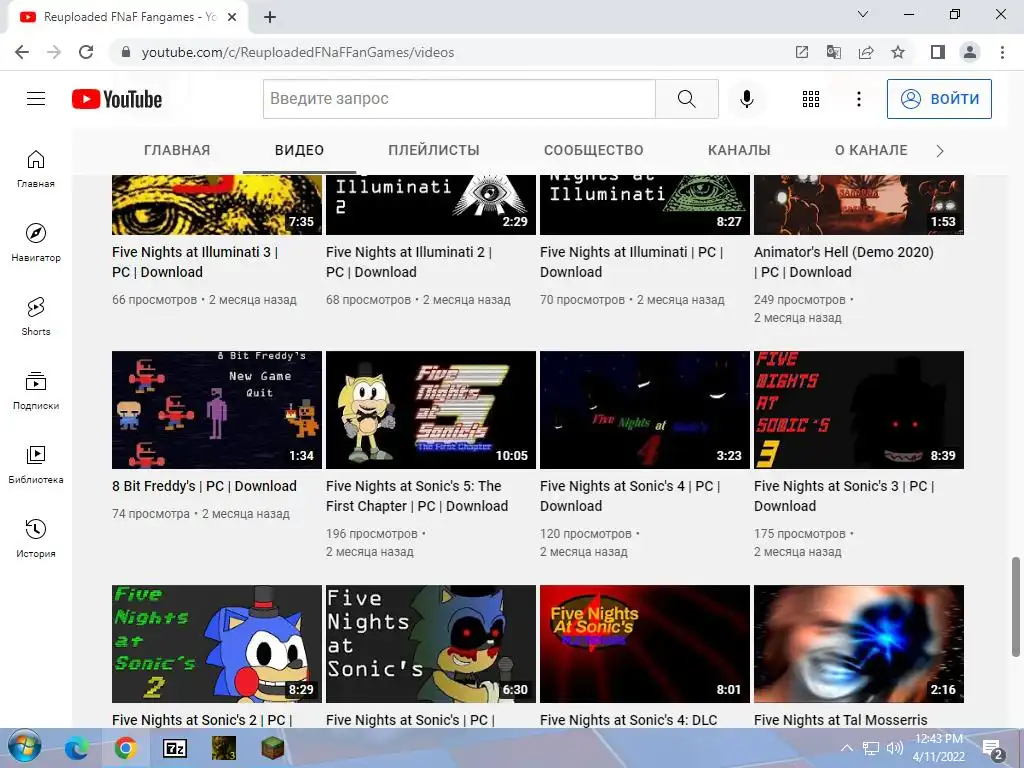Open История in sidebar
Image resolution: width=1024 pixels, height=768 pixels.
tap(36, 539)
